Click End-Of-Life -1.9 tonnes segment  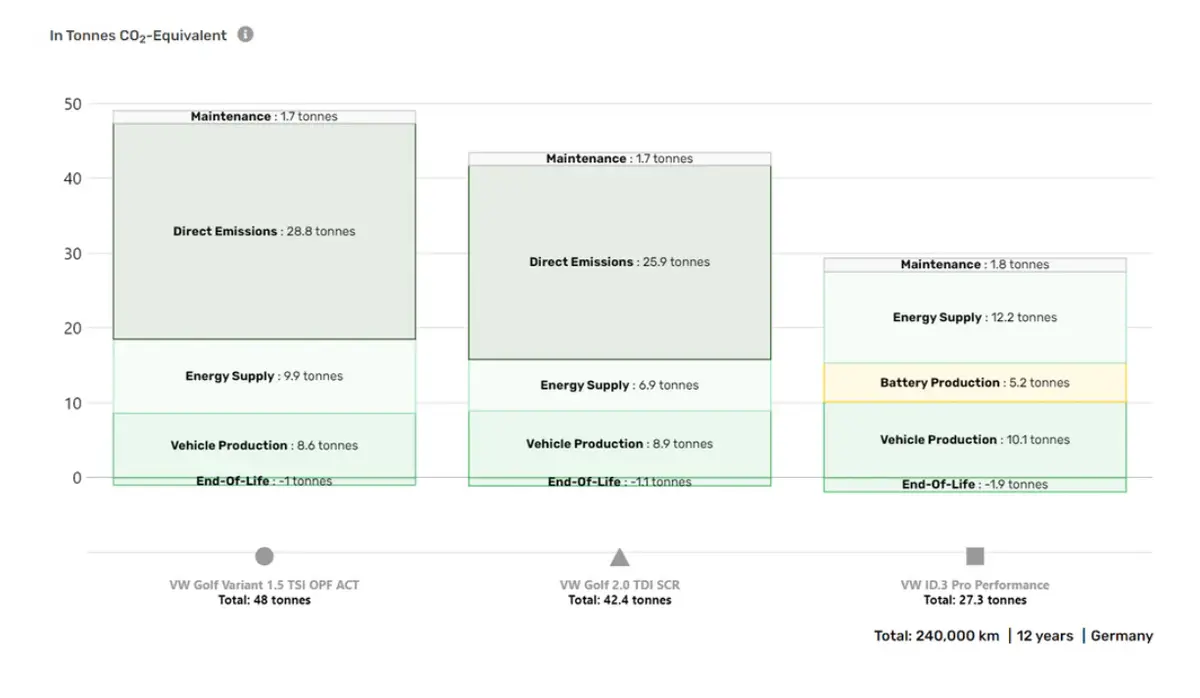(x=975, y=485)
